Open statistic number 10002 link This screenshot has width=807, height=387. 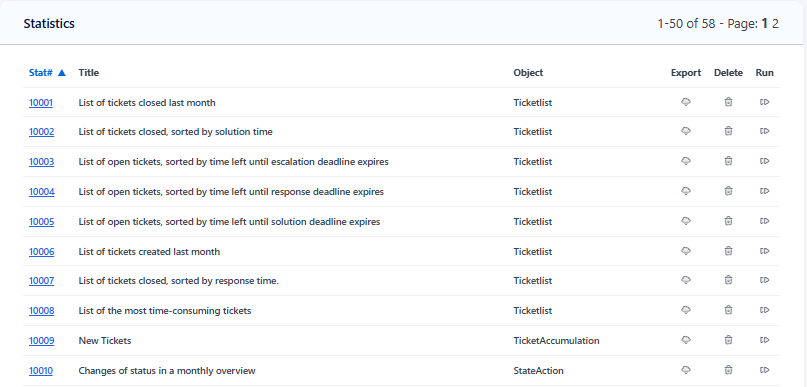pyautogui.click(x=41, y=132)
